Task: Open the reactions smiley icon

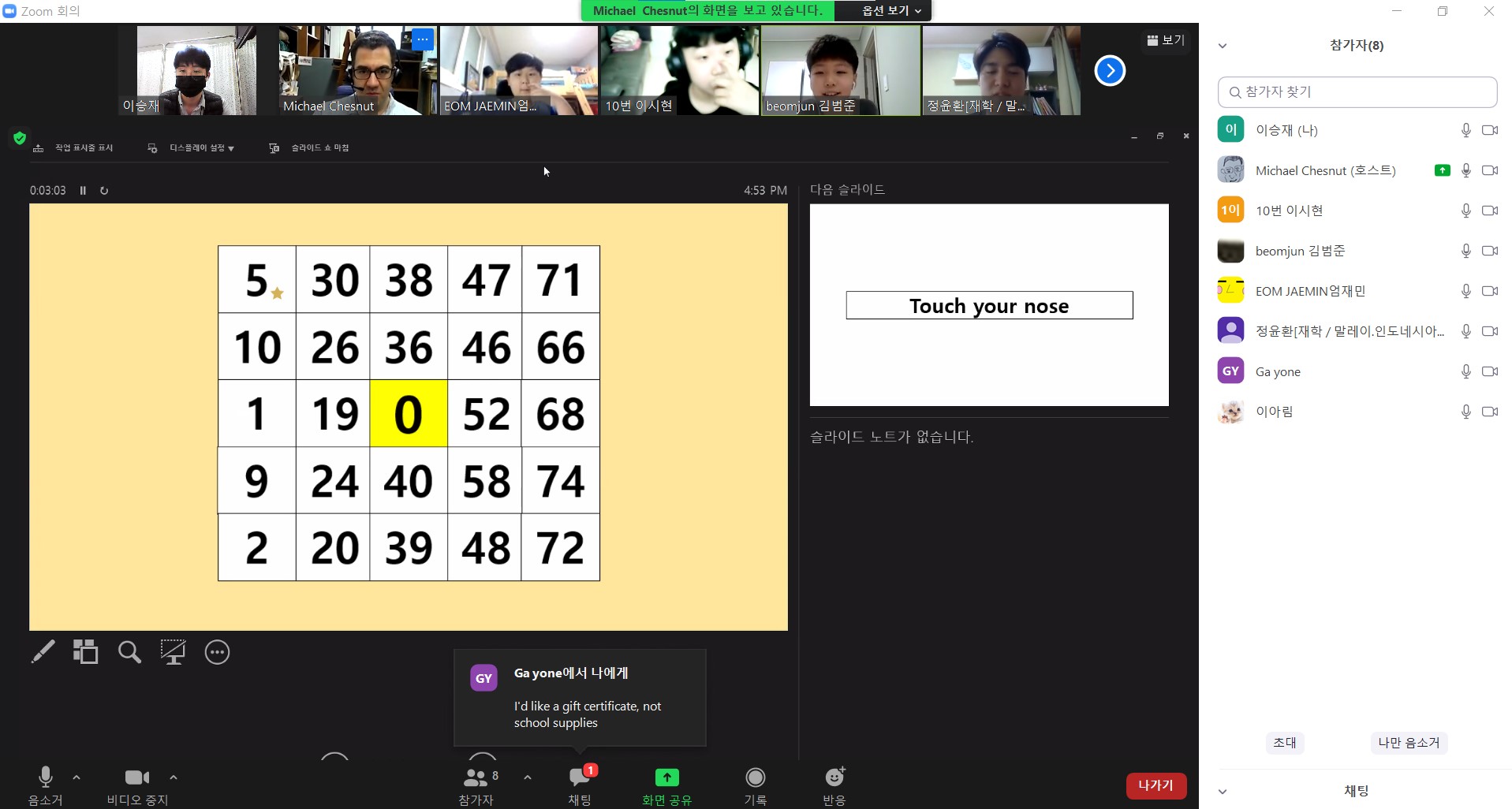Action: pyautogui.click(x=834, y=777)
